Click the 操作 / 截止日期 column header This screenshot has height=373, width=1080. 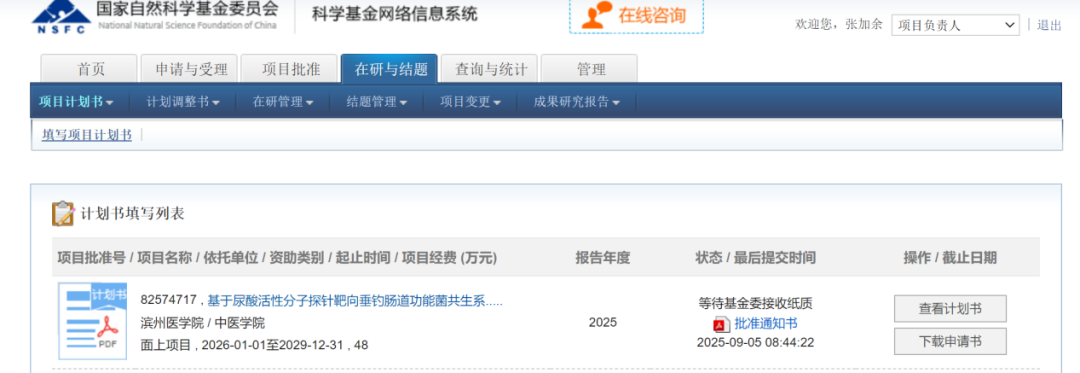950,258
